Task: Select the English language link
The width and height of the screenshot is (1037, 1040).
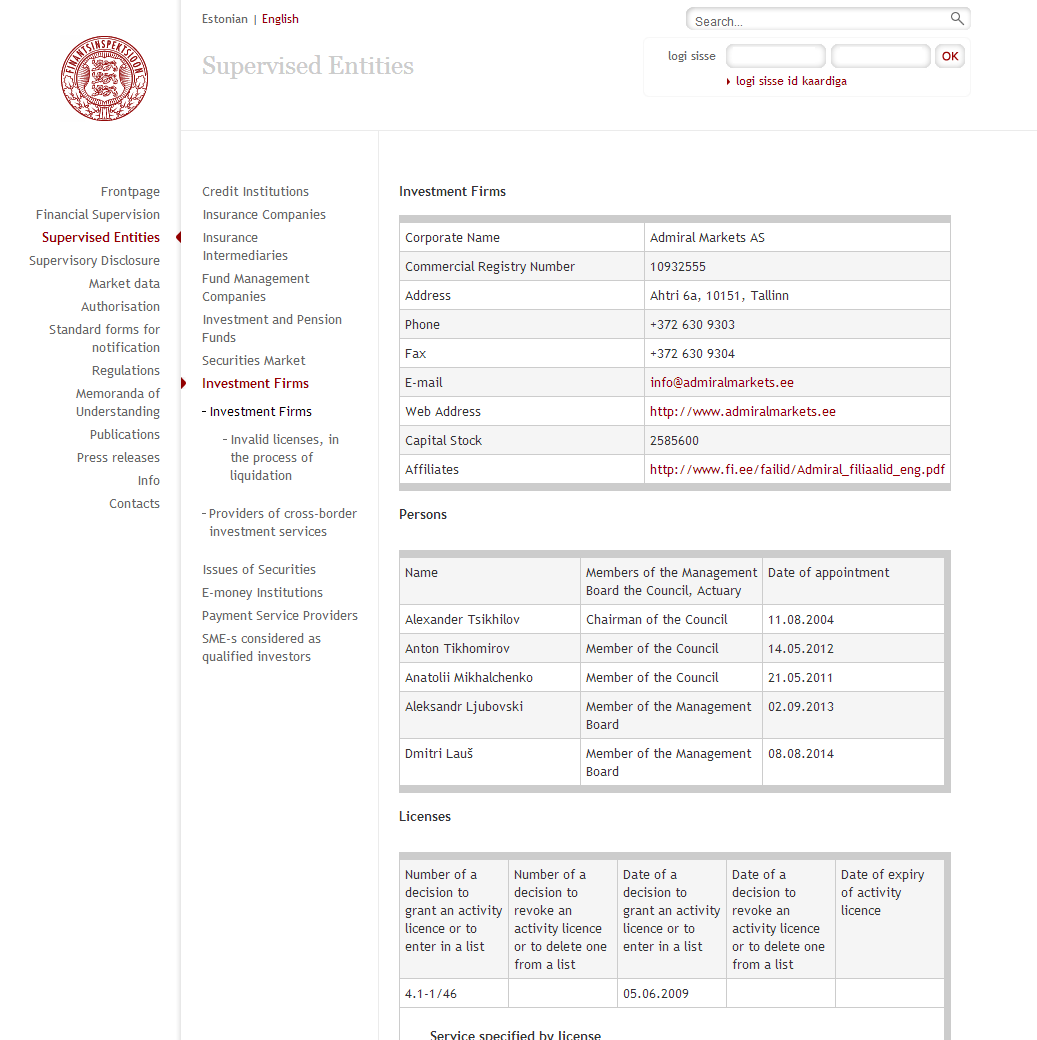Action: [280, 19]
